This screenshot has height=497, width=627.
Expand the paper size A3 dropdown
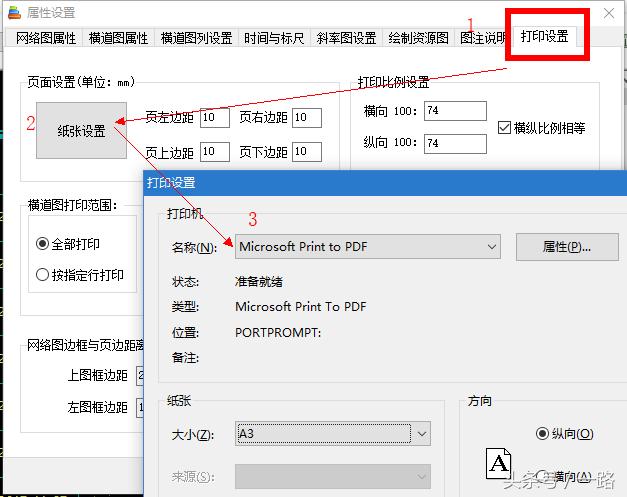coord(333,433)
